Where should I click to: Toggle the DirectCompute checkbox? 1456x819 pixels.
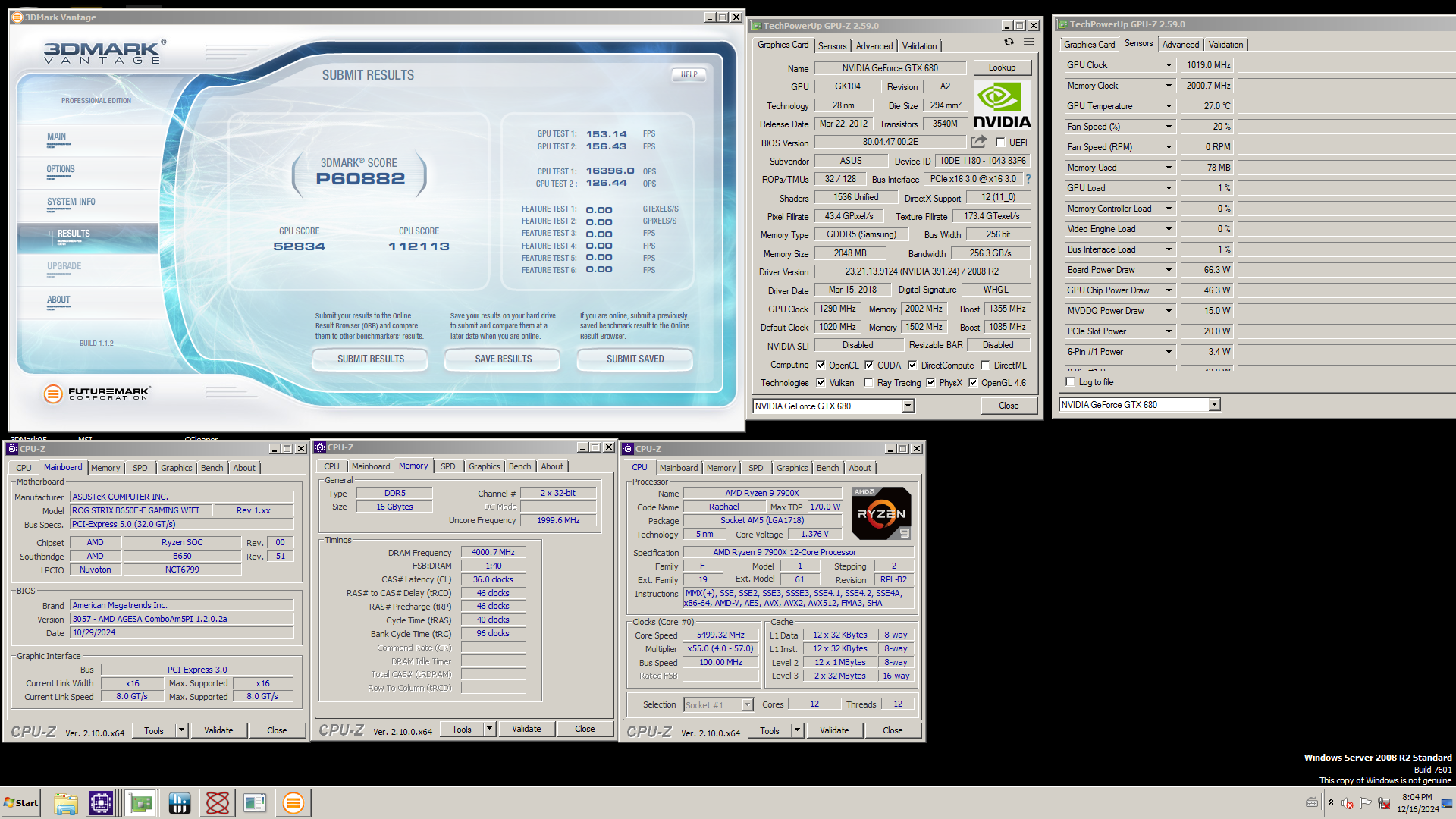[912, 365]
